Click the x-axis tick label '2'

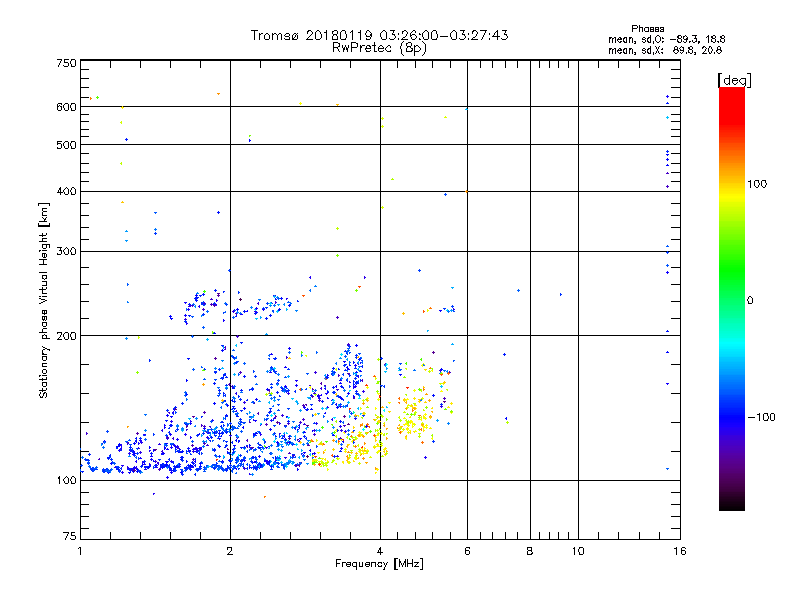[x=230, y=551]
